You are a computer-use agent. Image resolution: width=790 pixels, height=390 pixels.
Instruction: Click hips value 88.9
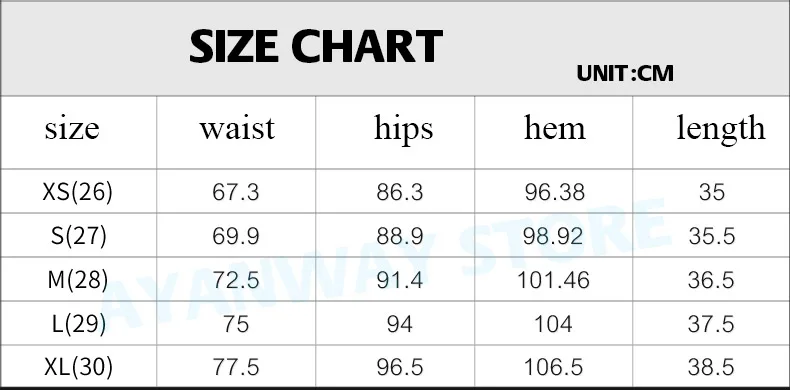click(x=400, y=236)
